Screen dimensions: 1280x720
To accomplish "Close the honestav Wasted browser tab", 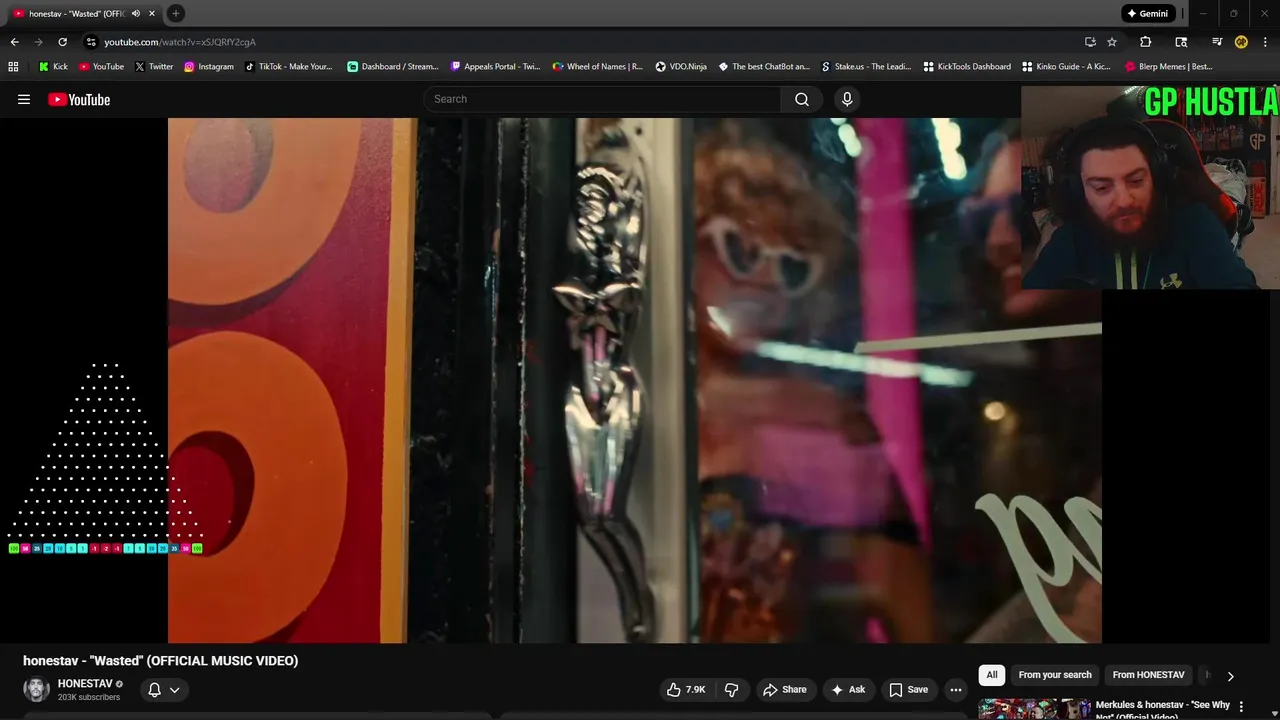I will click(152, 13).
